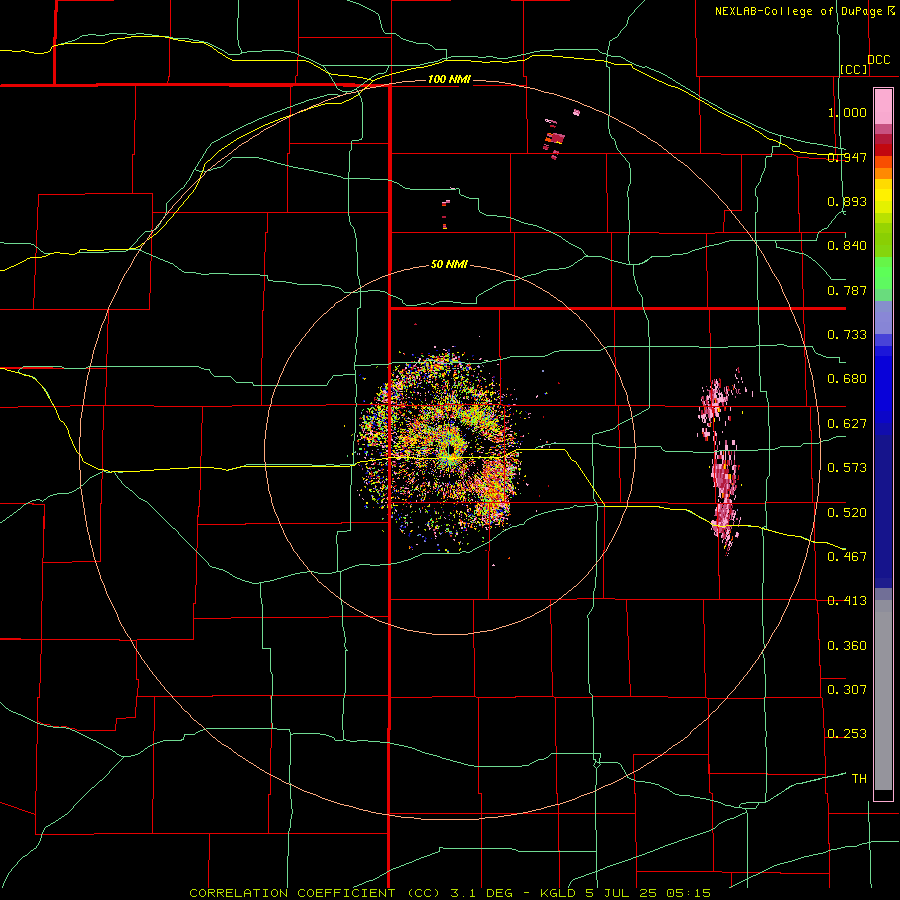Click the small echo cluster near the 100 NMI ring
Image resolution: width=900 pixels, height=900 pixels.
(554, 138)
